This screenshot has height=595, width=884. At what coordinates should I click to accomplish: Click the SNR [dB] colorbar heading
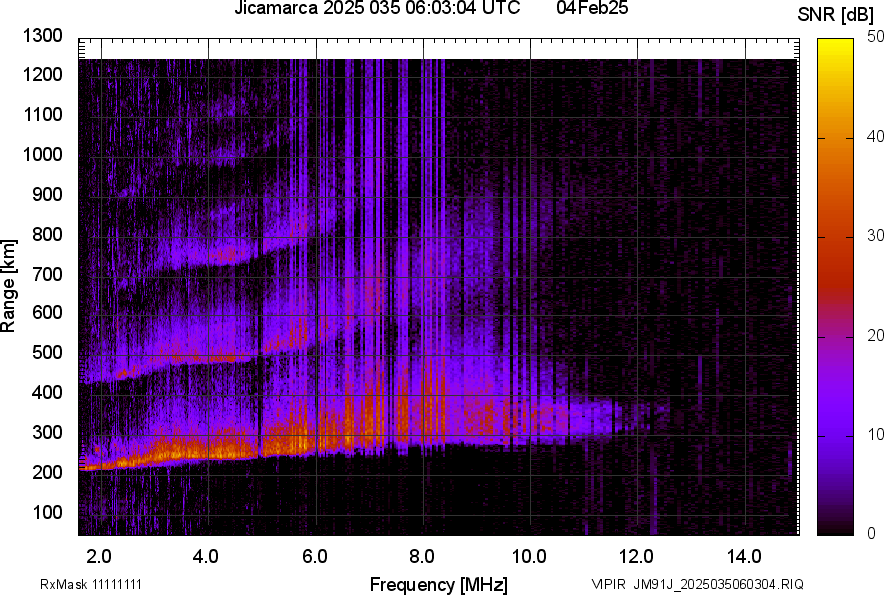click(838, 15)
